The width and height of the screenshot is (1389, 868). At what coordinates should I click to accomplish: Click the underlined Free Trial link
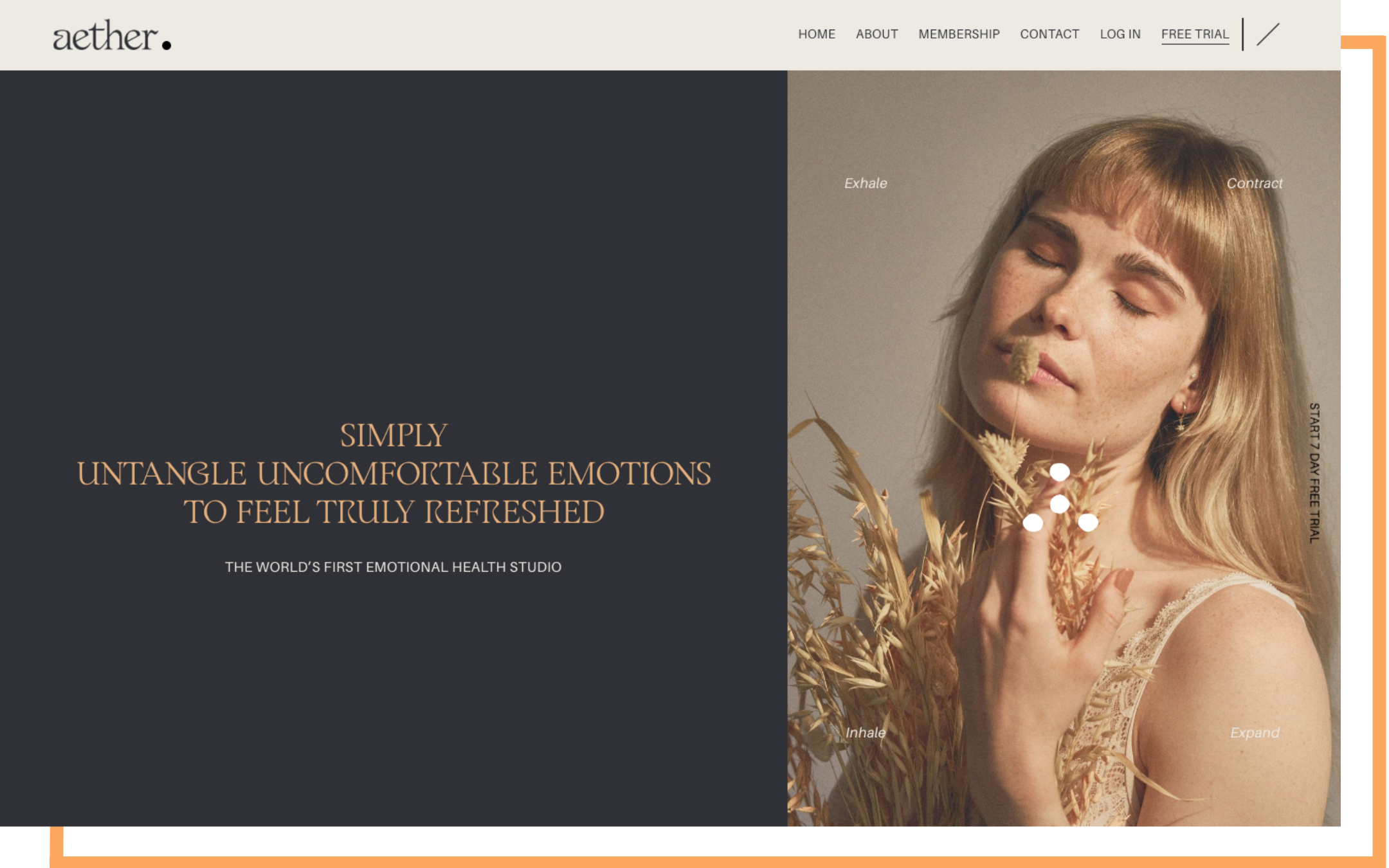pos(1195,35)
